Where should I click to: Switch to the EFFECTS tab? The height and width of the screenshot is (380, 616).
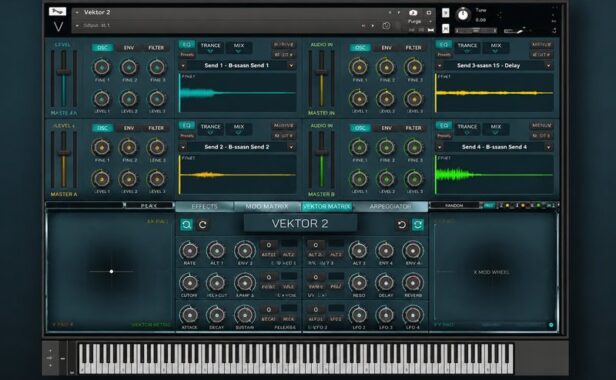tap(204, 206)
